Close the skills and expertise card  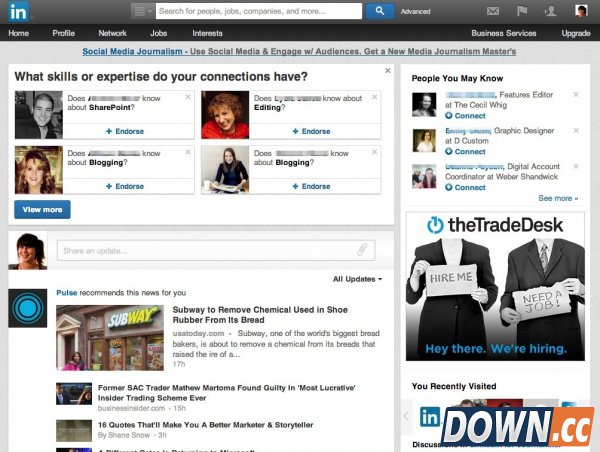point(388,71)
